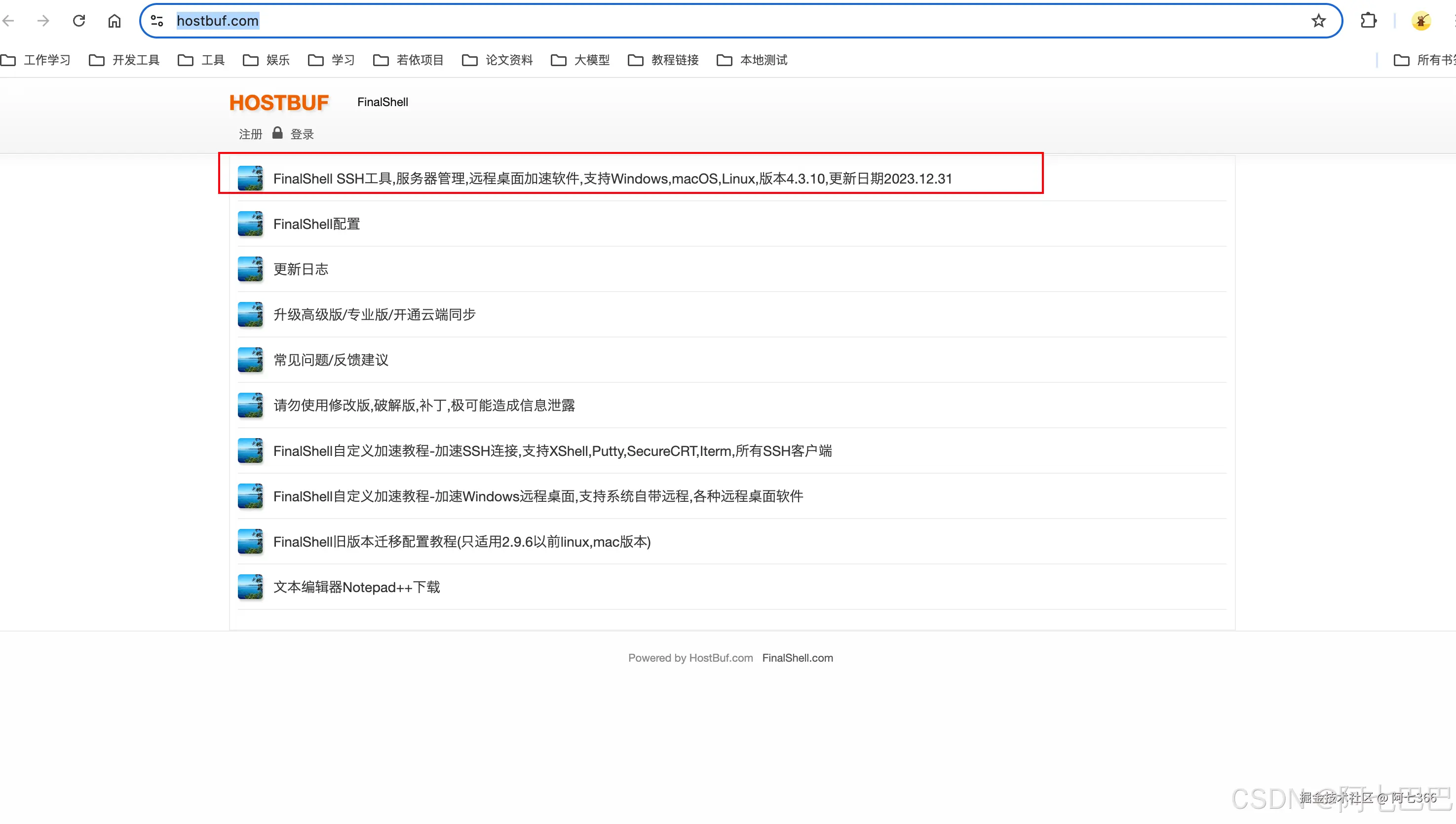The height and width of the screenshot is (824, 1456).
Task: Open the extensions puzzle icon
Action: pos(1368,21)
